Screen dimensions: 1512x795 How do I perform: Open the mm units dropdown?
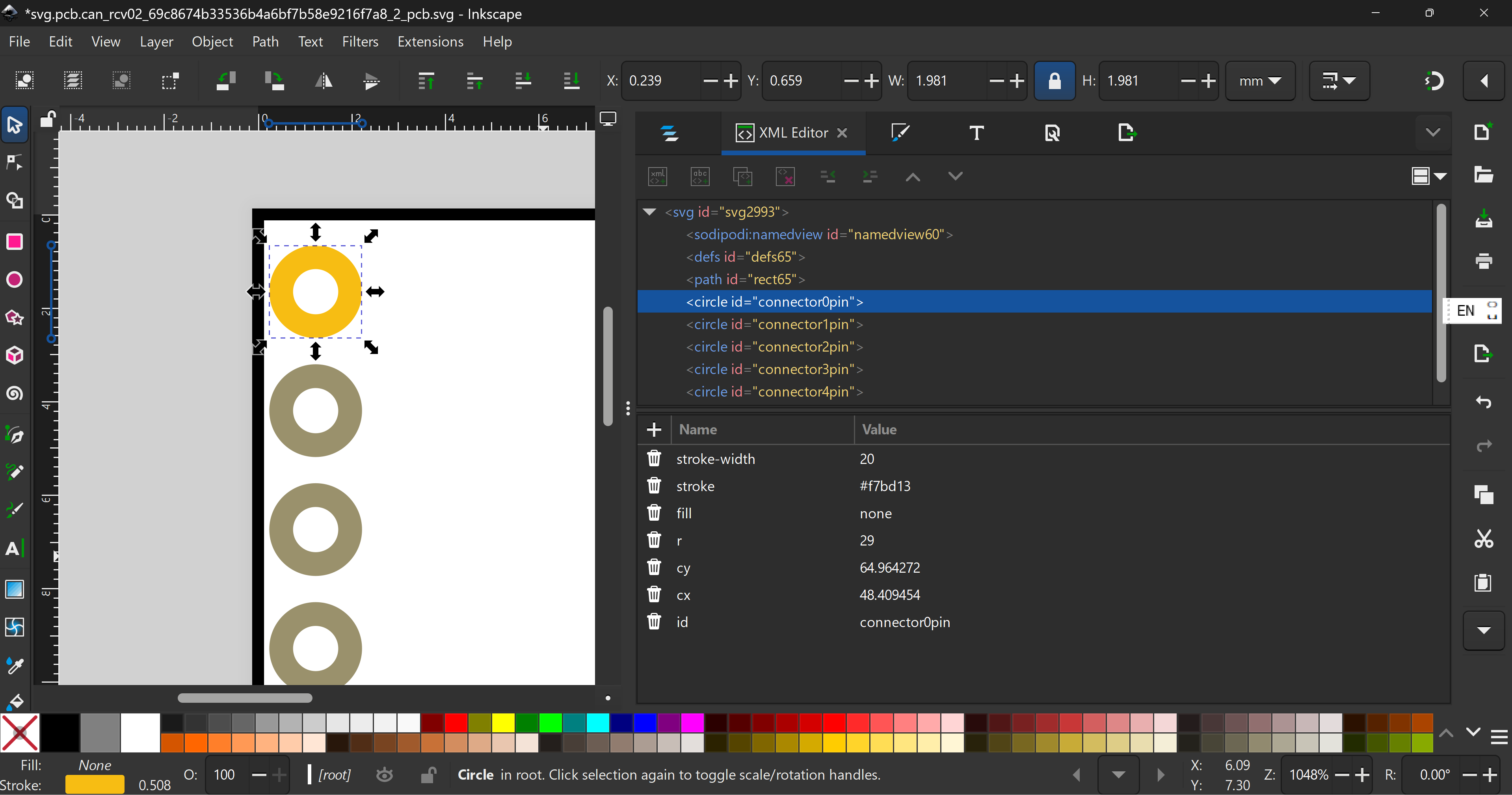[1260, 80]
